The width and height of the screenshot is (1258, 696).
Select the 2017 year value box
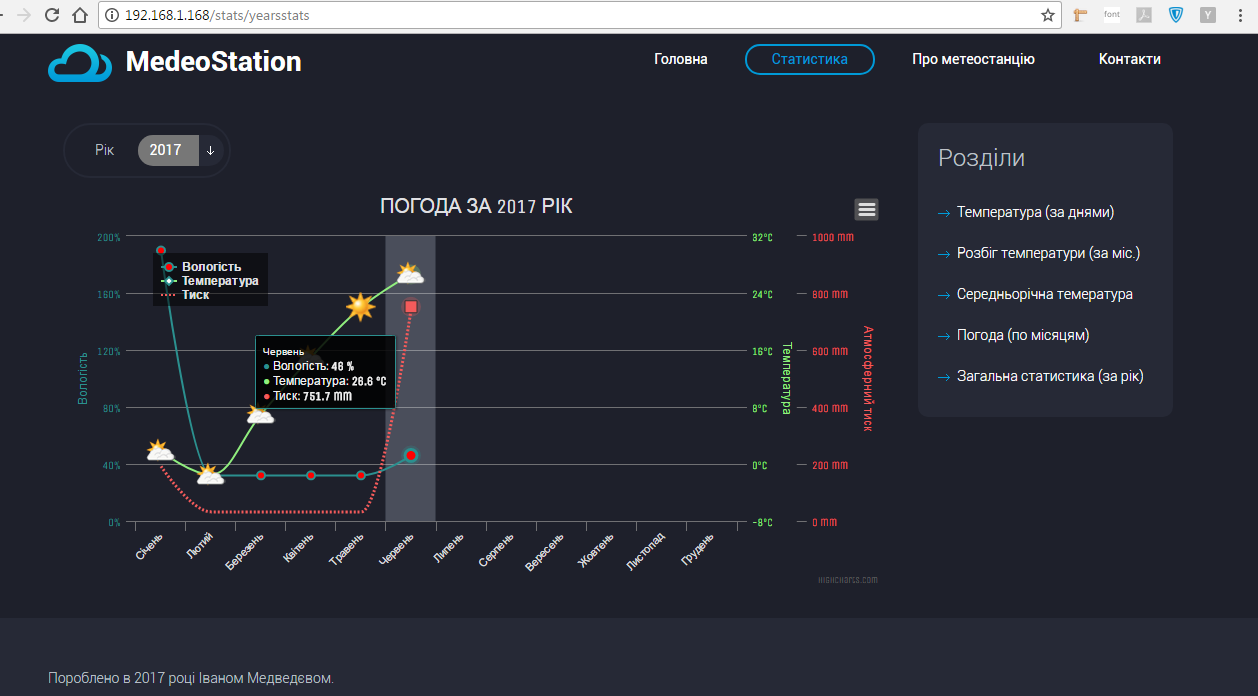(166, 150)
